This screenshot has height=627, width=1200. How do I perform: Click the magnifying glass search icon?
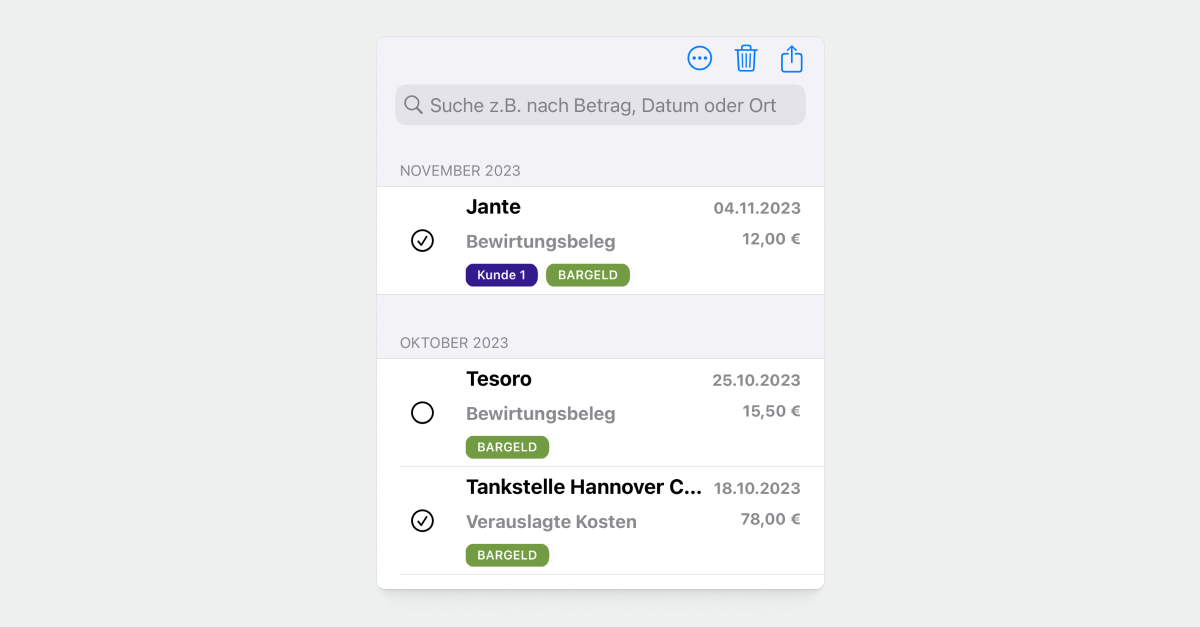pyautogui.click(x=413, y=105)
